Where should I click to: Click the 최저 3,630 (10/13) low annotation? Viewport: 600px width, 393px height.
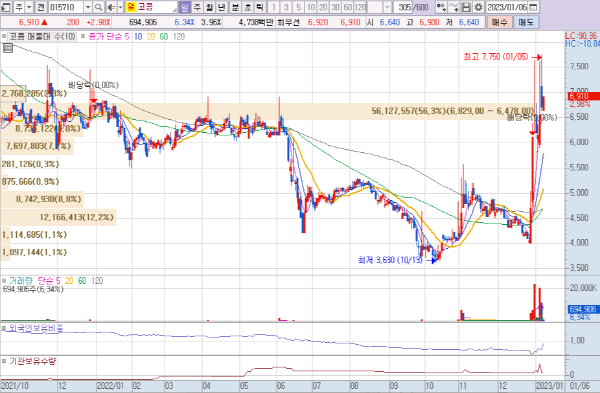(x=390, y=260)
